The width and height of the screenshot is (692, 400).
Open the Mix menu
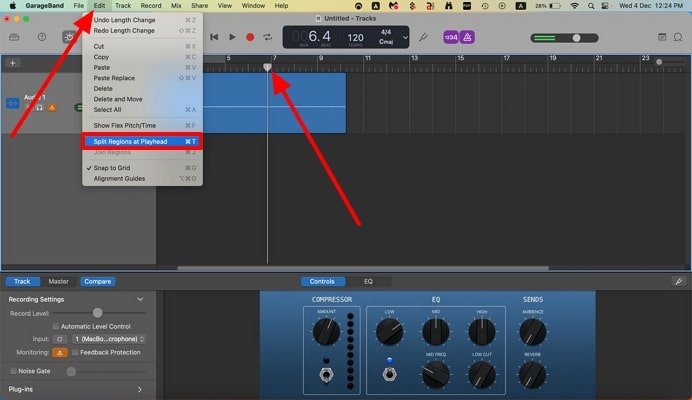click(x=176, y=6)
